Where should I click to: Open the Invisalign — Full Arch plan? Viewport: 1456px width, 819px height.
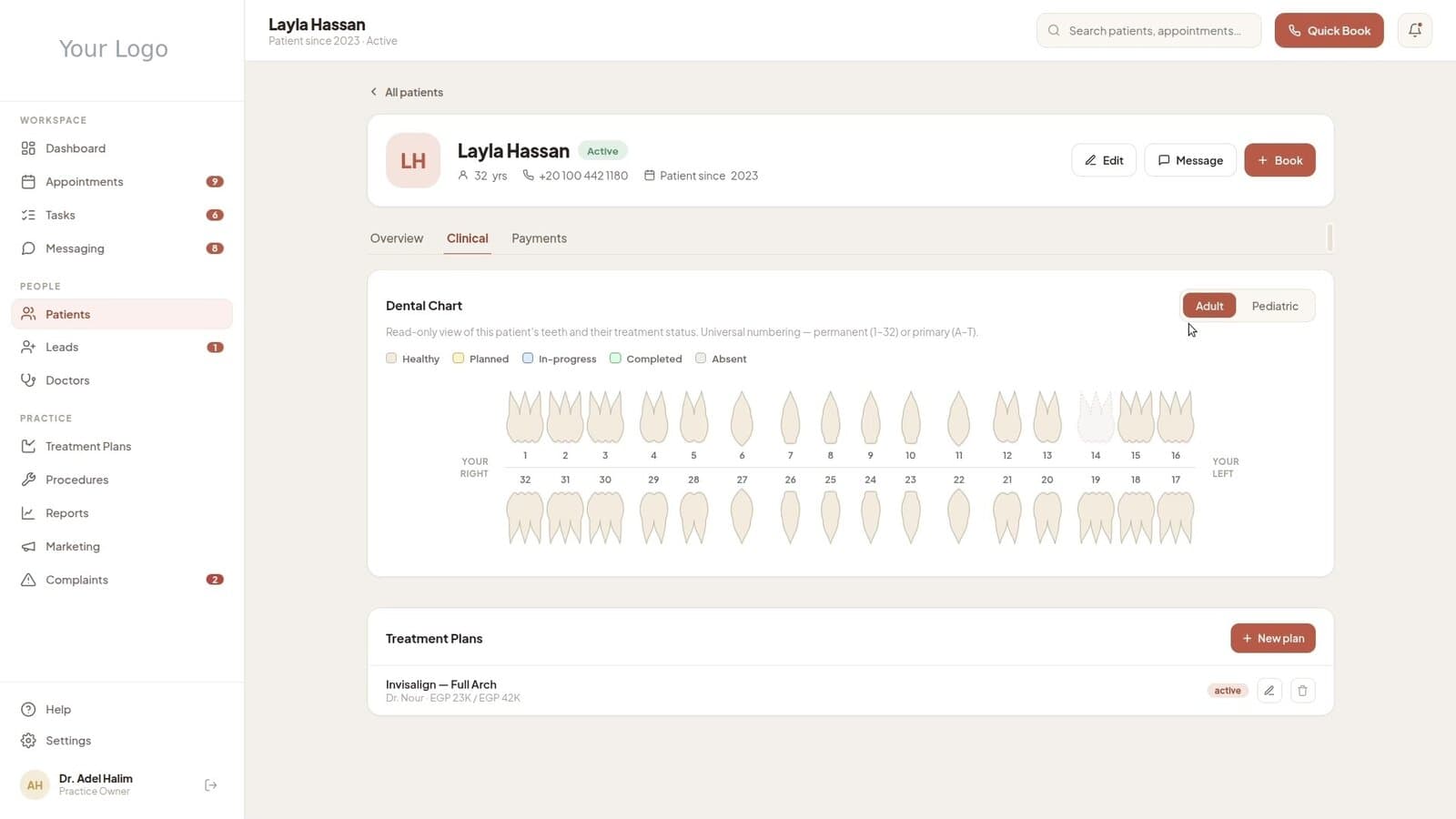click(x=441, y=684)
